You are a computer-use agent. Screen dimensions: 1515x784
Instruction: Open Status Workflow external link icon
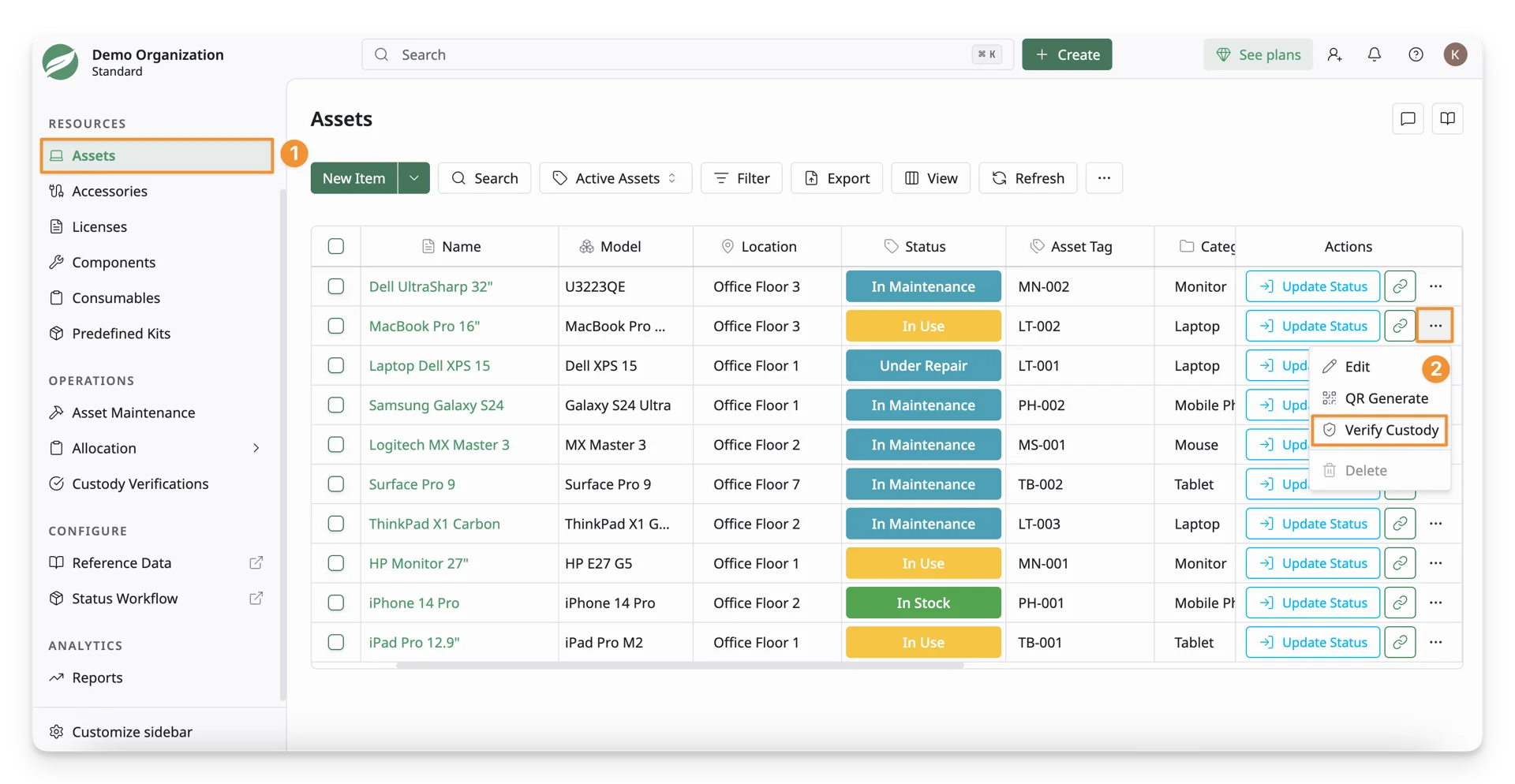(x=256, y=598)
